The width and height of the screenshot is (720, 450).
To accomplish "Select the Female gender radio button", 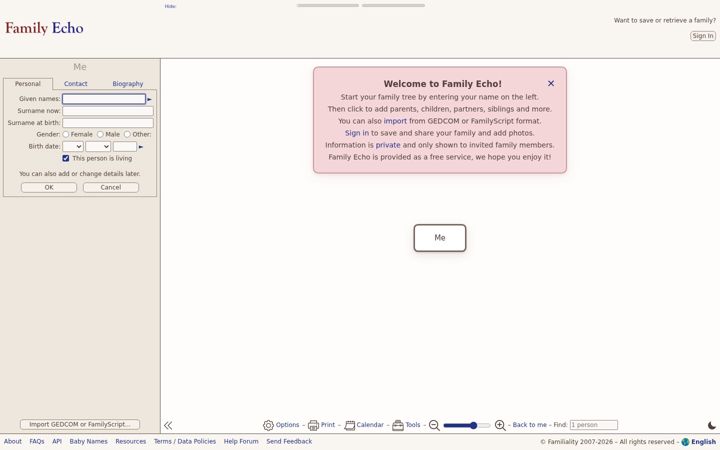I will click(x=66, y=135).
